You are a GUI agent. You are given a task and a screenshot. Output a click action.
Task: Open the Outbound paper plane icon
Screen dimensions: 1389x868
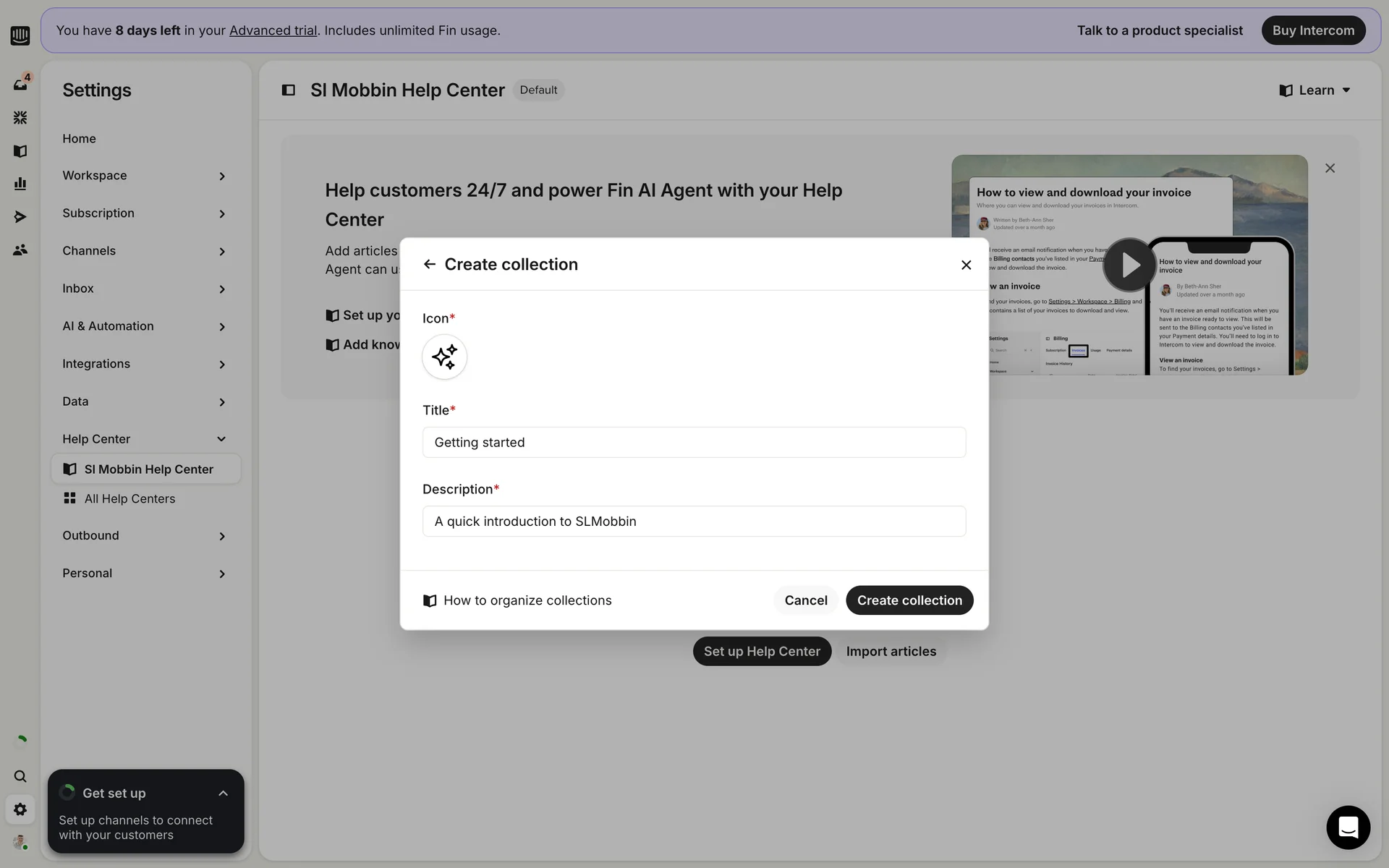[20, 217]
